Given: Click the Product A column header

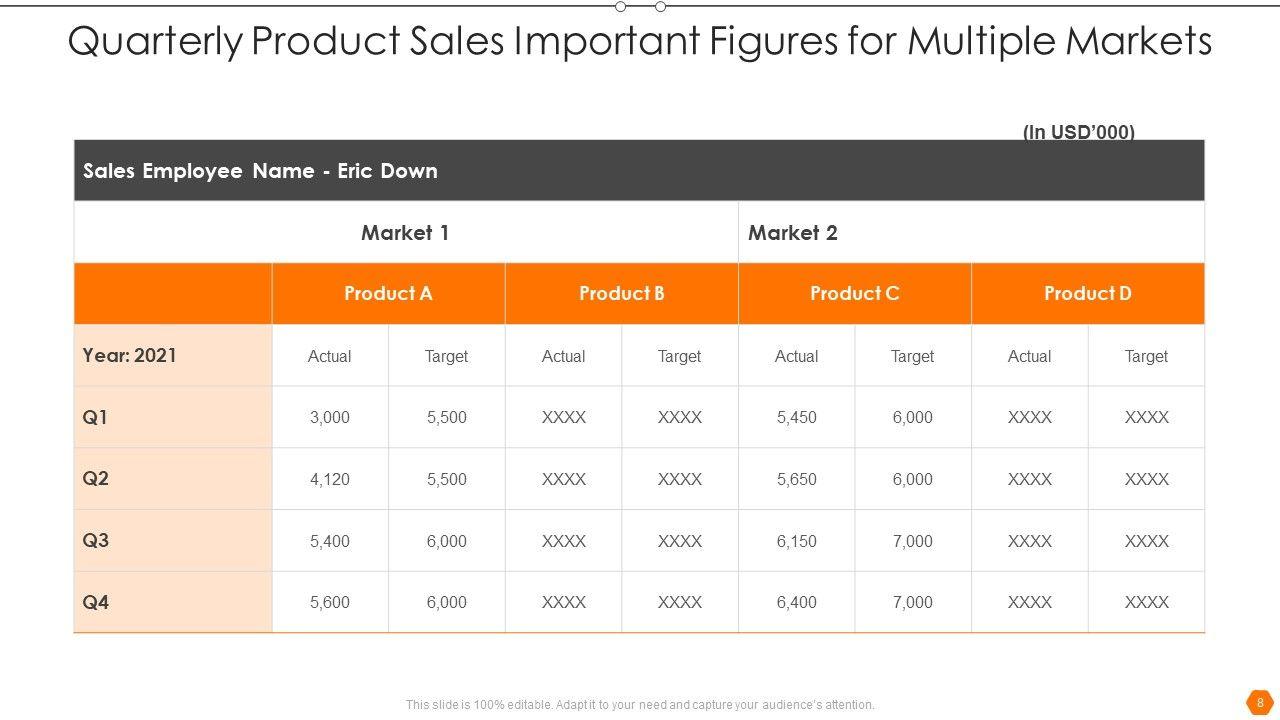Looking at the screenshot, I should pos(388,294).
